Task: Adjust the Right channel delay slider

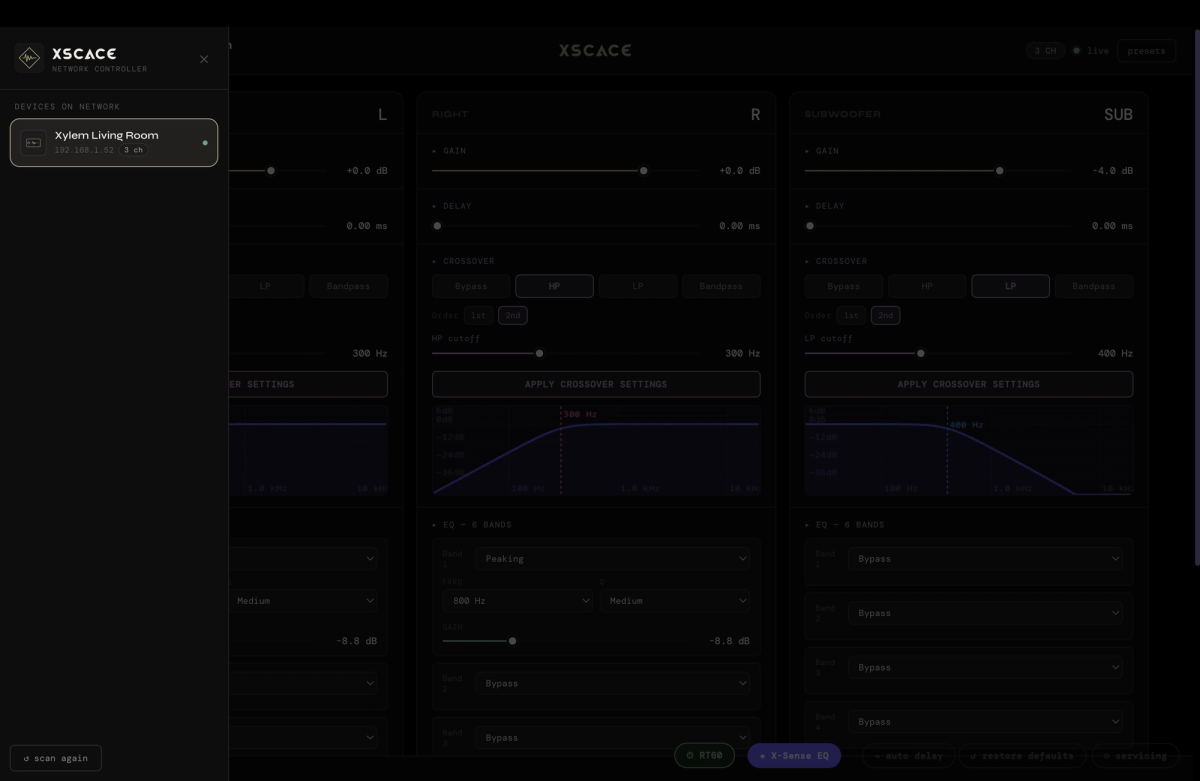Action: (566, 226)
